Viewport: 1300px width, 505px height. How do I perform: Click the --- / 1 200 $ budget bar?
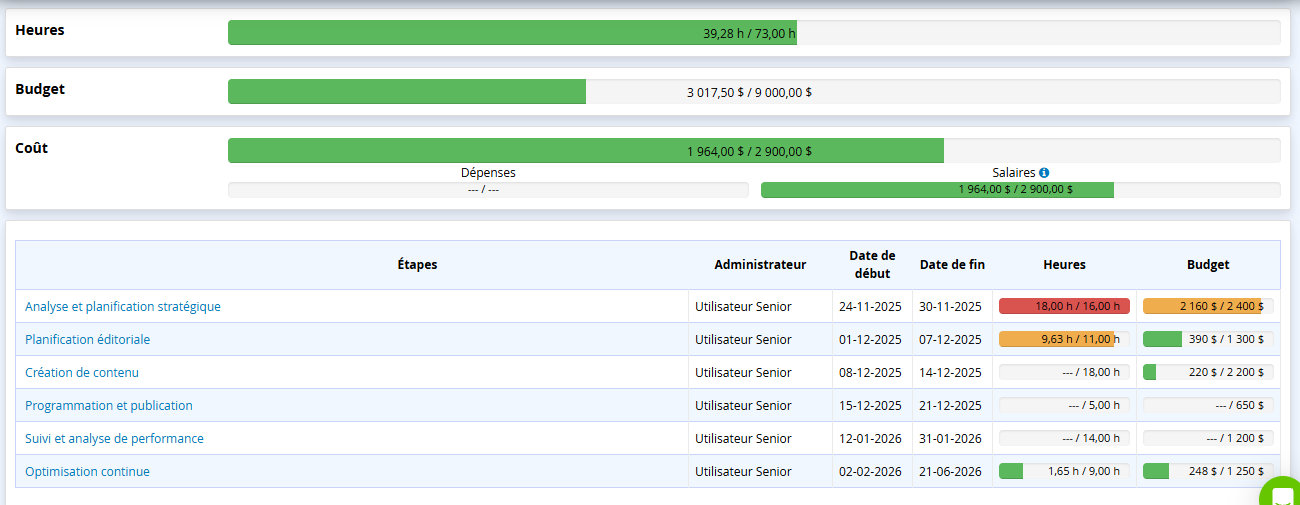1208,439
